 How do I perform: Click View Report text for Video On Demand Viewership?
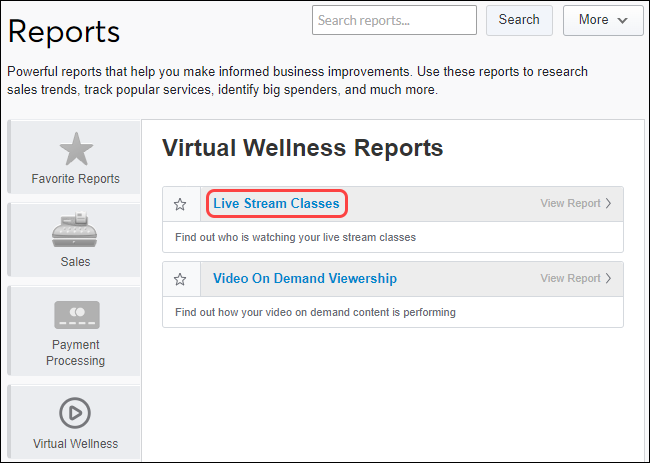[x=570, y=279]
